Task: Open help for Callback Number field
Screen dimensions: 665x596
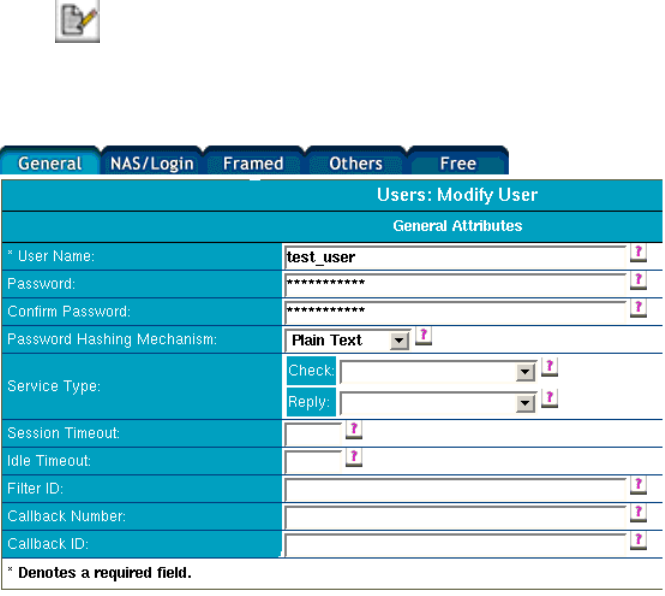Action: click(638, 513)
